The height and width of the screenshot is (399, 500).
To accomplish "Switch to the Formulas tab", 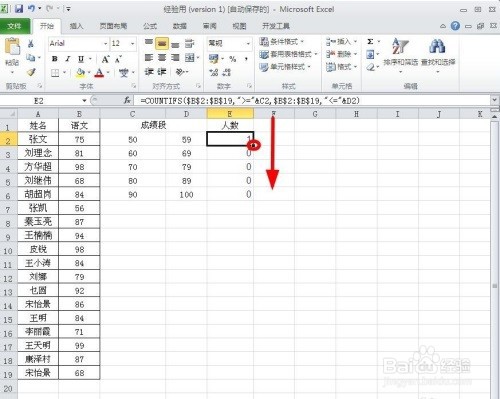I will pos(150,26).
